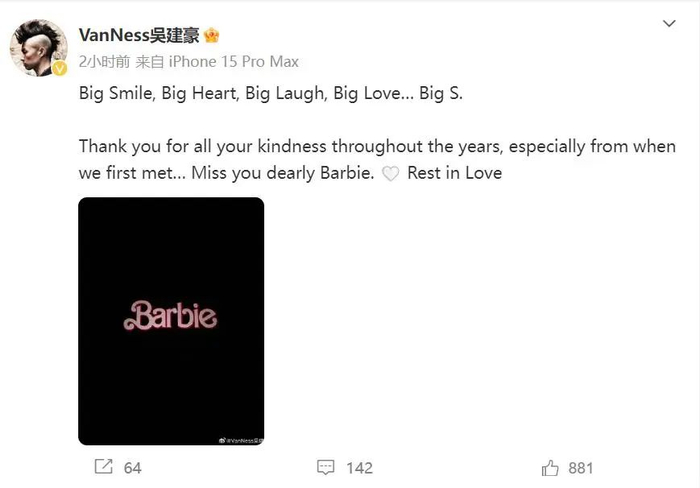Click the repost share icon
Viewport: 700px width, 488px height.
point(102,467)
